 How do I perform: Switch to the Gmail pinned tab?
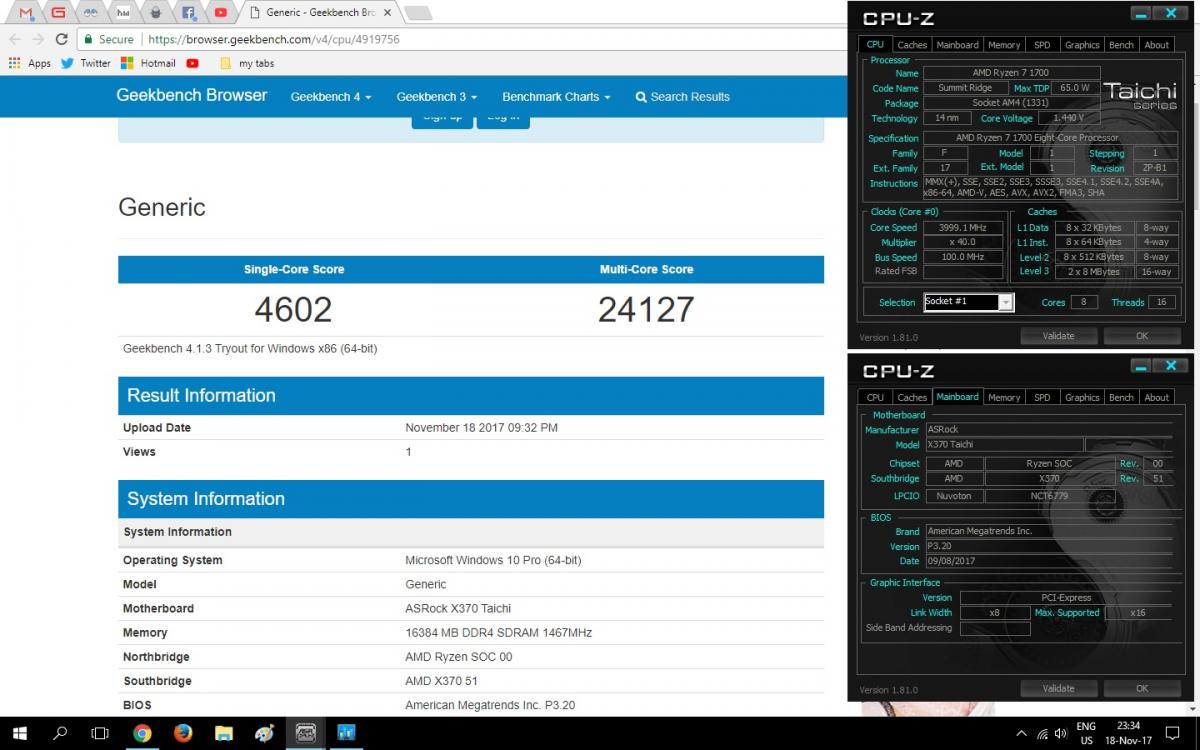pyautogui.click(x=27, y=13)
